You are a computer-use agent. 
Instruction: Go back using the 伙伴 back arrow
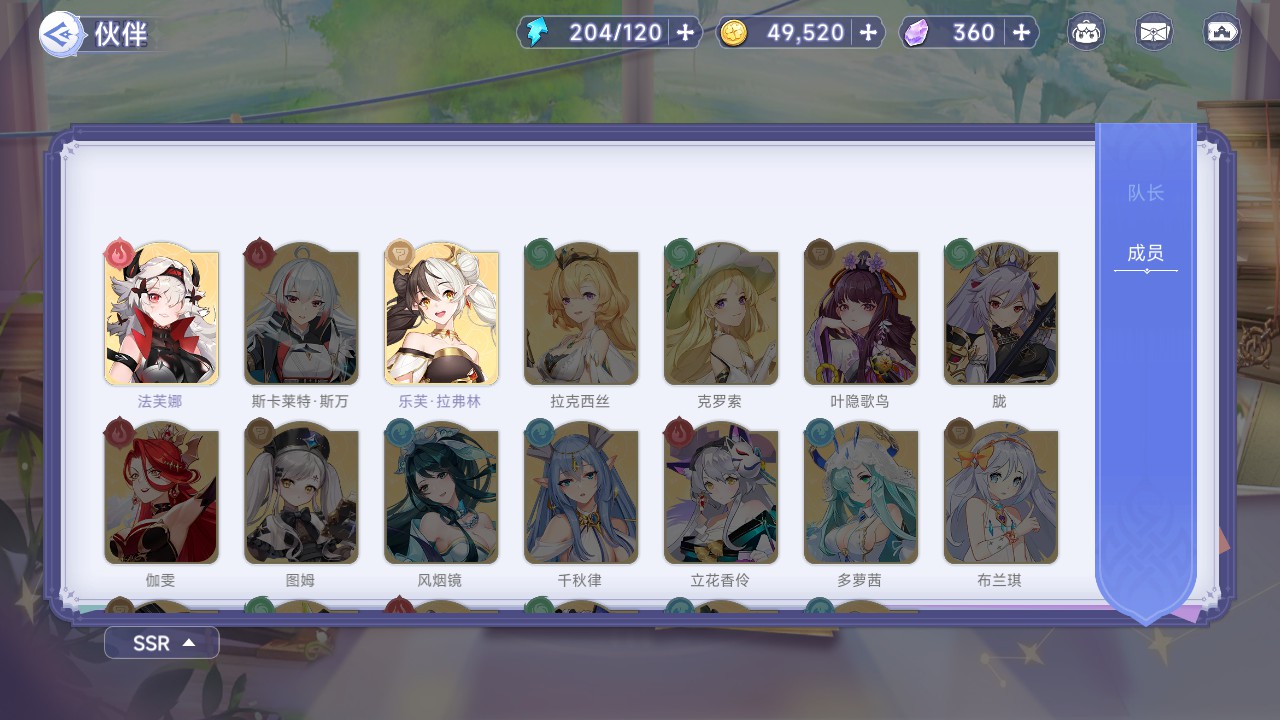(x=58, y=34)
